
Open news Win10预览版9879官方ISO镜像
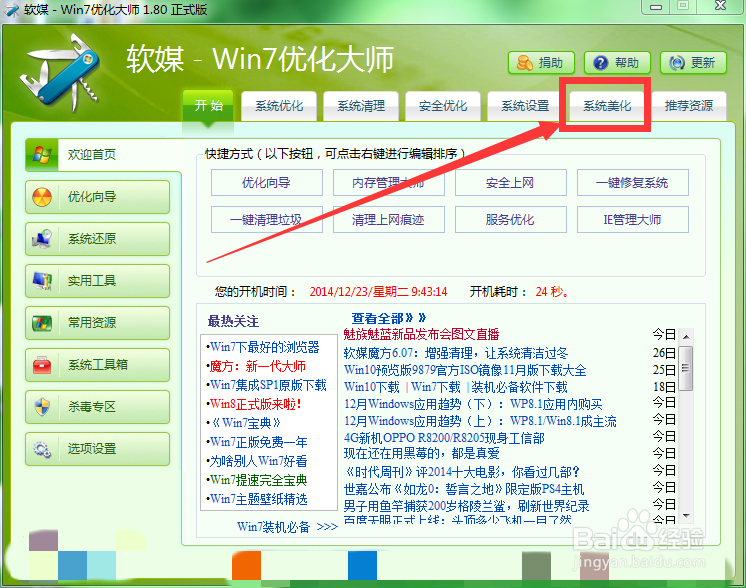click(x=465, y=370)
